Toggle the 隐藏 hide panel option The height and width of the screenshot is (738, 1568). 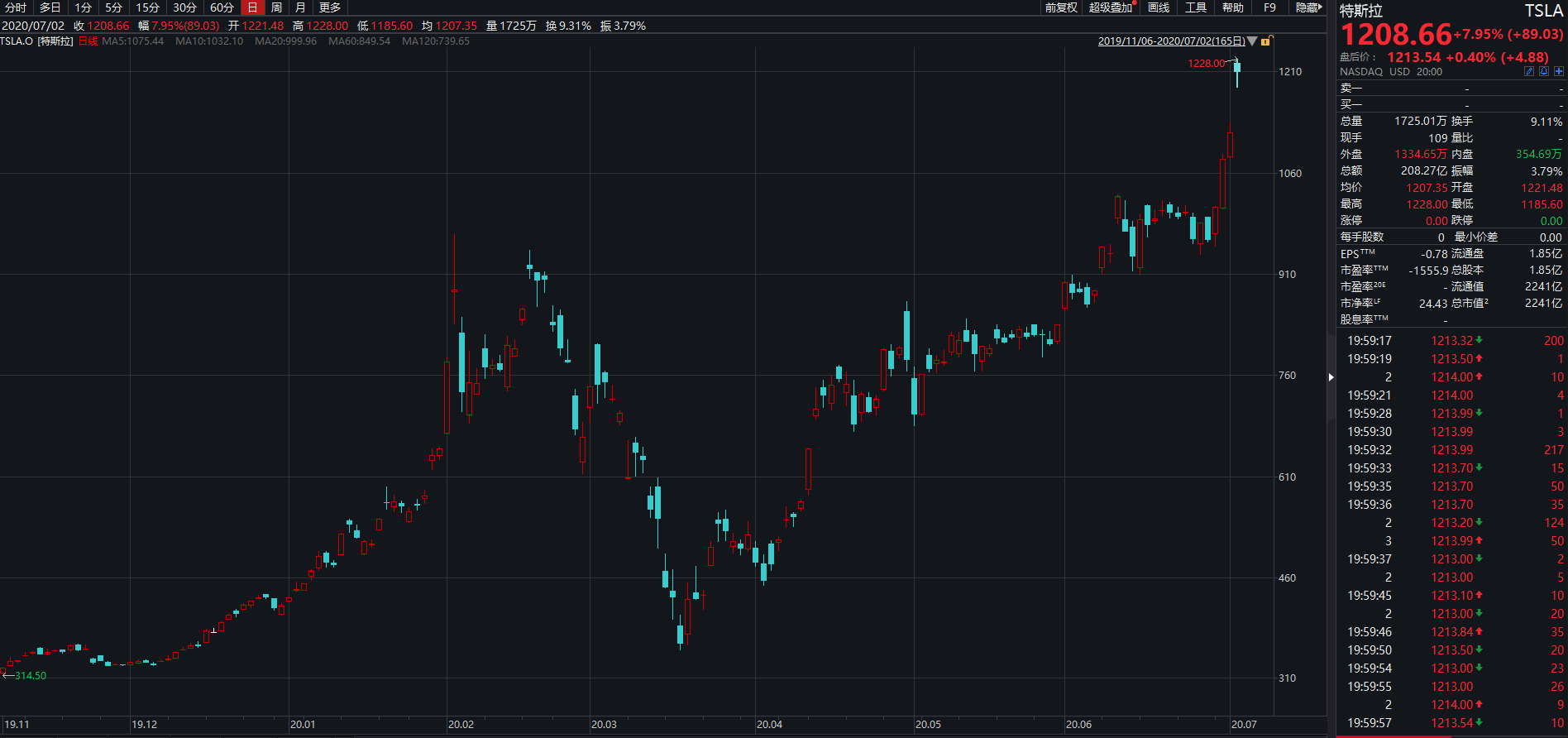coord(1308,7)
